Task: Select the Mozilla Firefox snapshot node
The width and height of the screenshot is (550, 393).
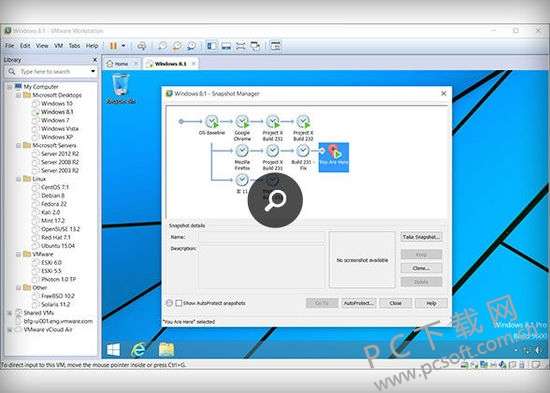Action: pos(242,151)
